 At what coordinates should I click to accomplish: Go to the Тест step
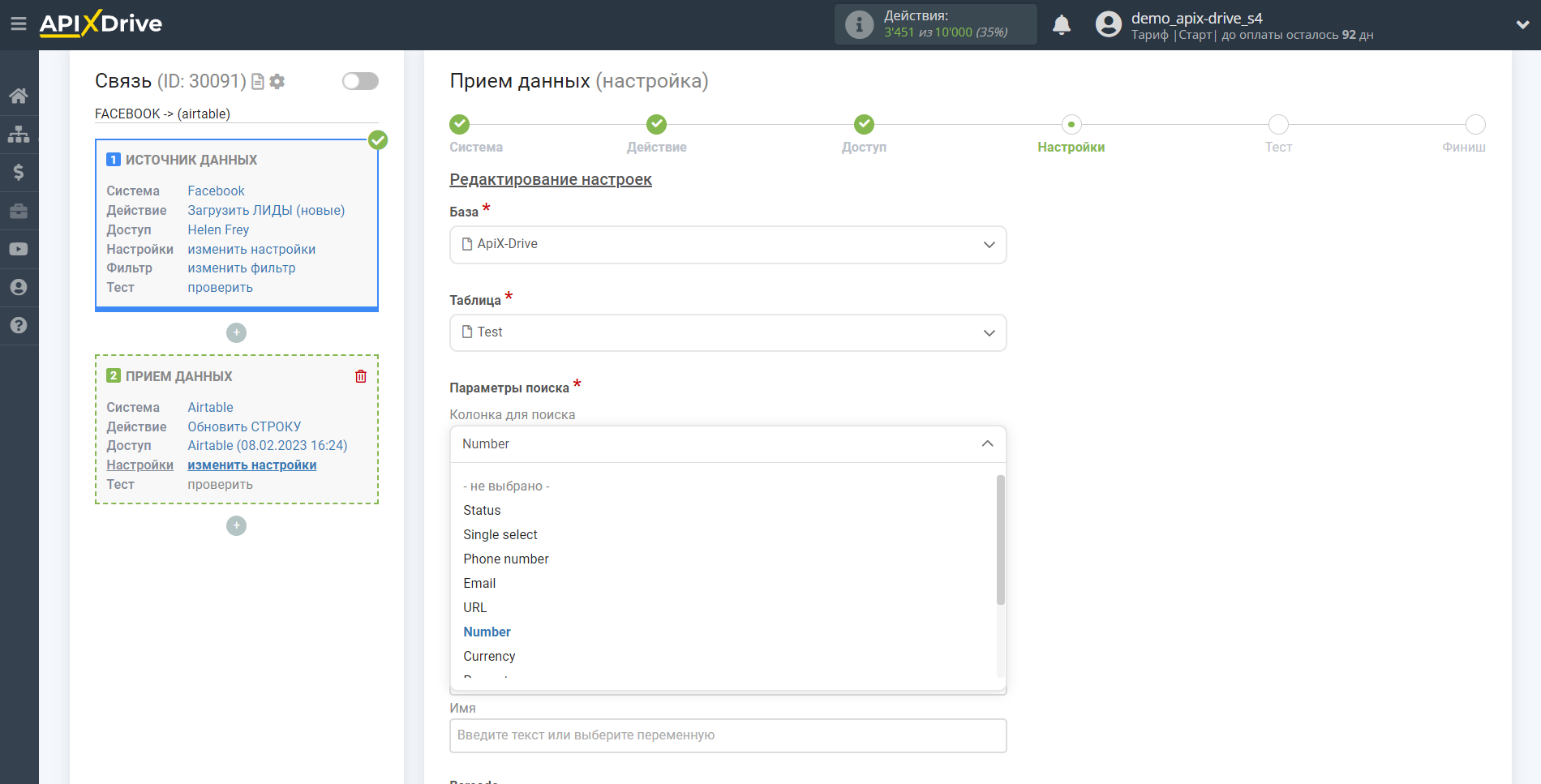pyautogui.click(x=1278, y=124)
